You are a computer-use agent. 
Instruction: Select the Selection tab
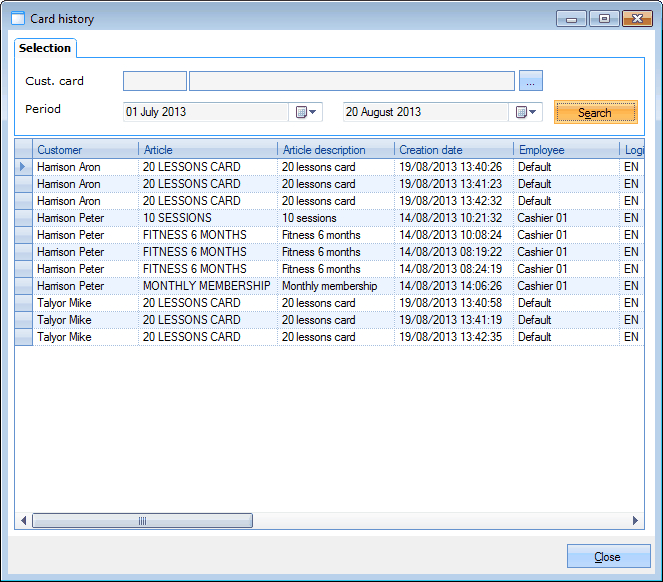click(45, 48)
